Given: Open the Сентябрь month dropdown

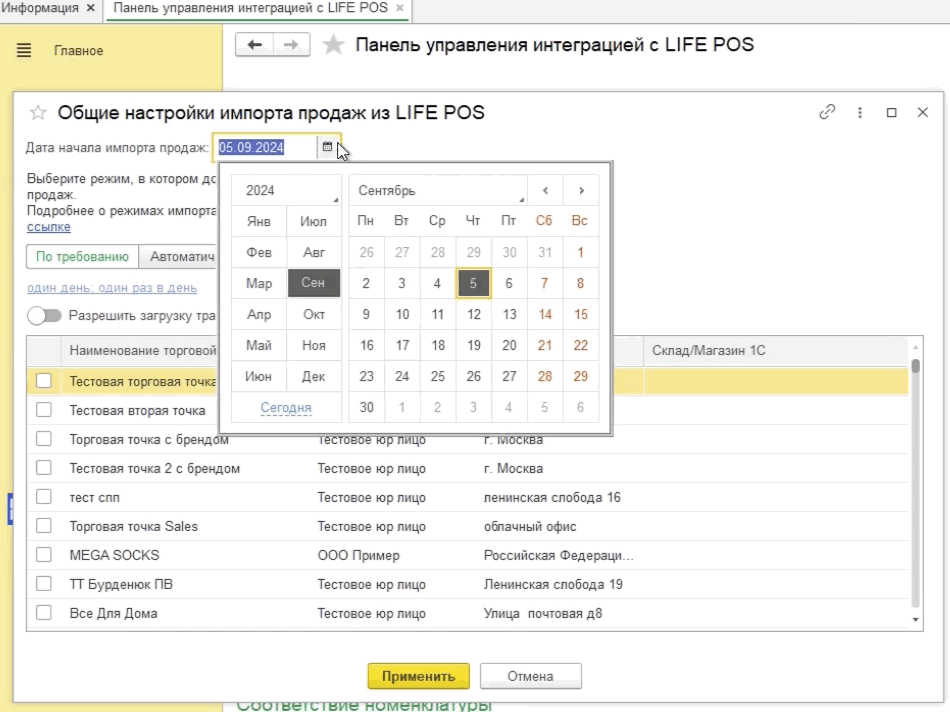Looking at the screenshot, I should click(x=438, y=190).
